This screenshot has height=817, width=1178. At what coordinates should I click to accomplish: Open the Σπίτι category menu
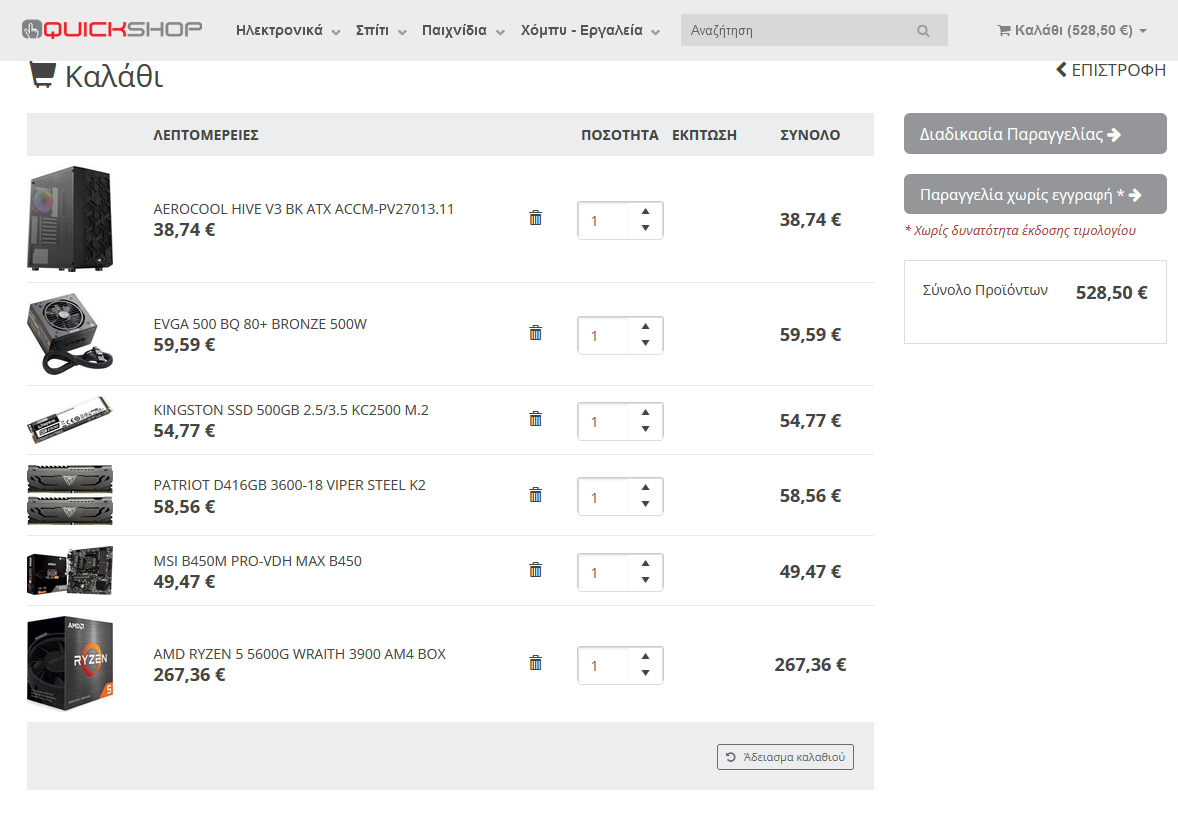381,30
